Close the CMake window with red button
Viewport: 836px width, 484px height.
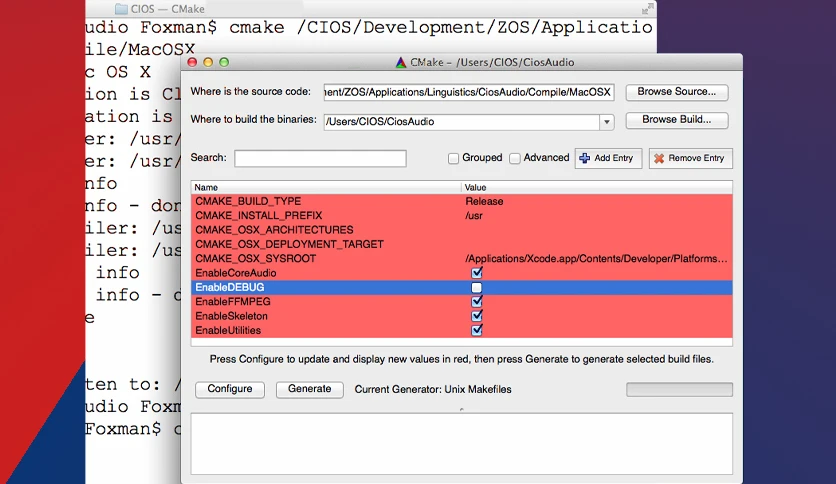pyautogui.click(x=192, y=62)
